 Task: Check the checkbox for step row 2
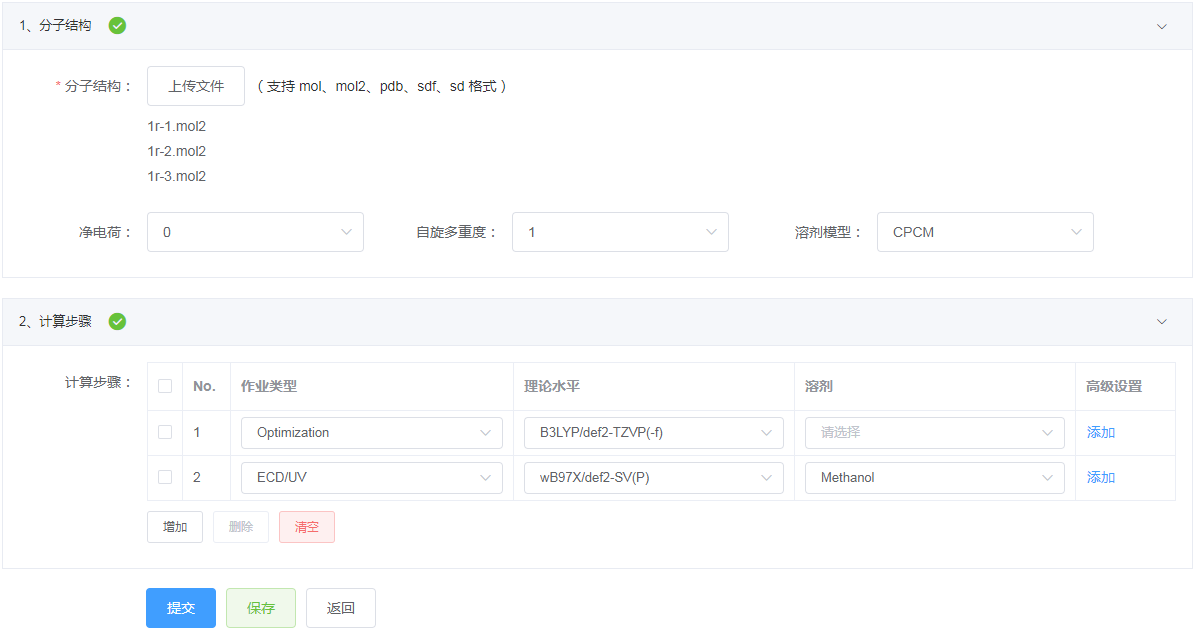point(165,478)
